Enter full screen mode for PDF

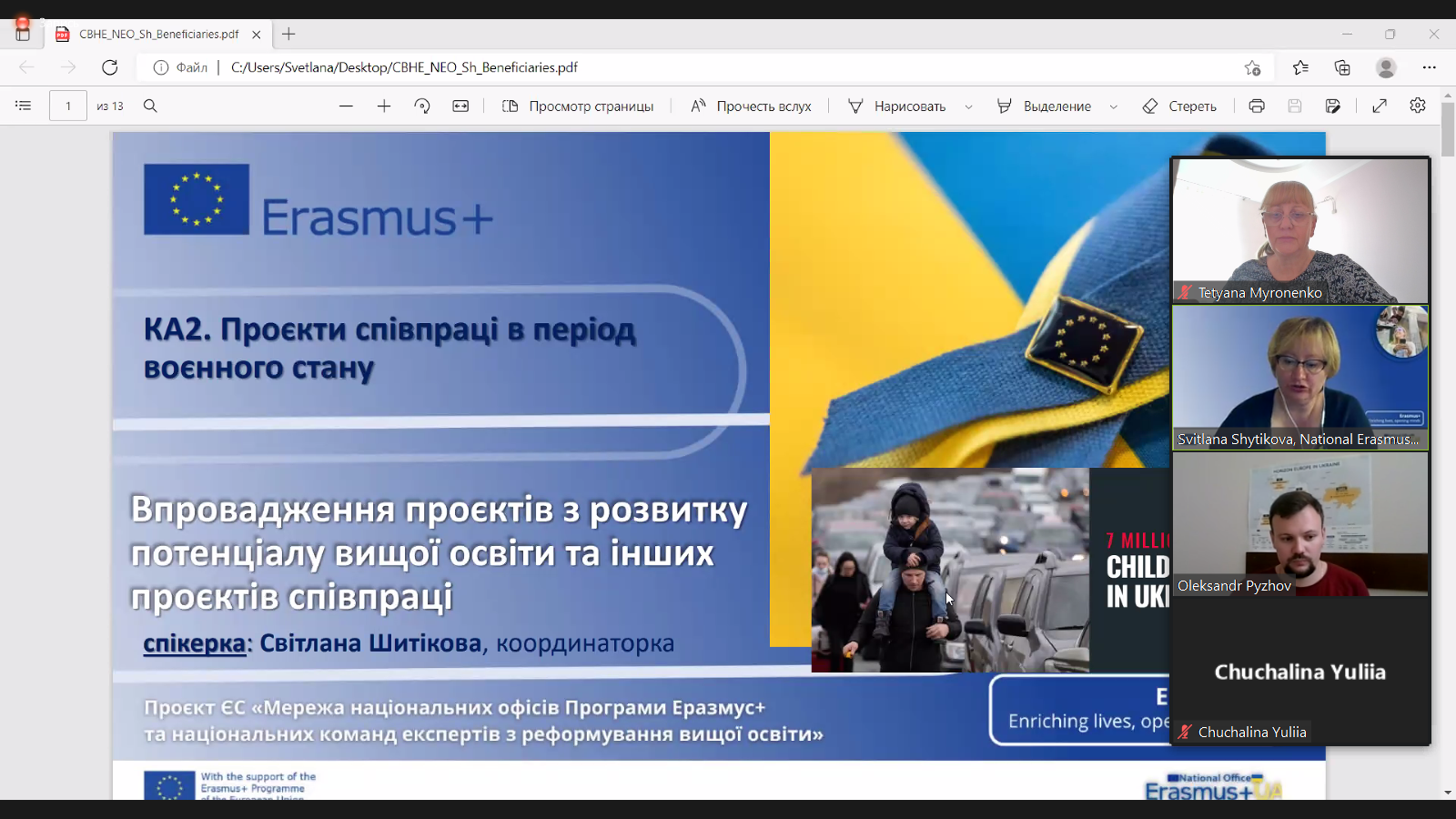pos(1380,106)
